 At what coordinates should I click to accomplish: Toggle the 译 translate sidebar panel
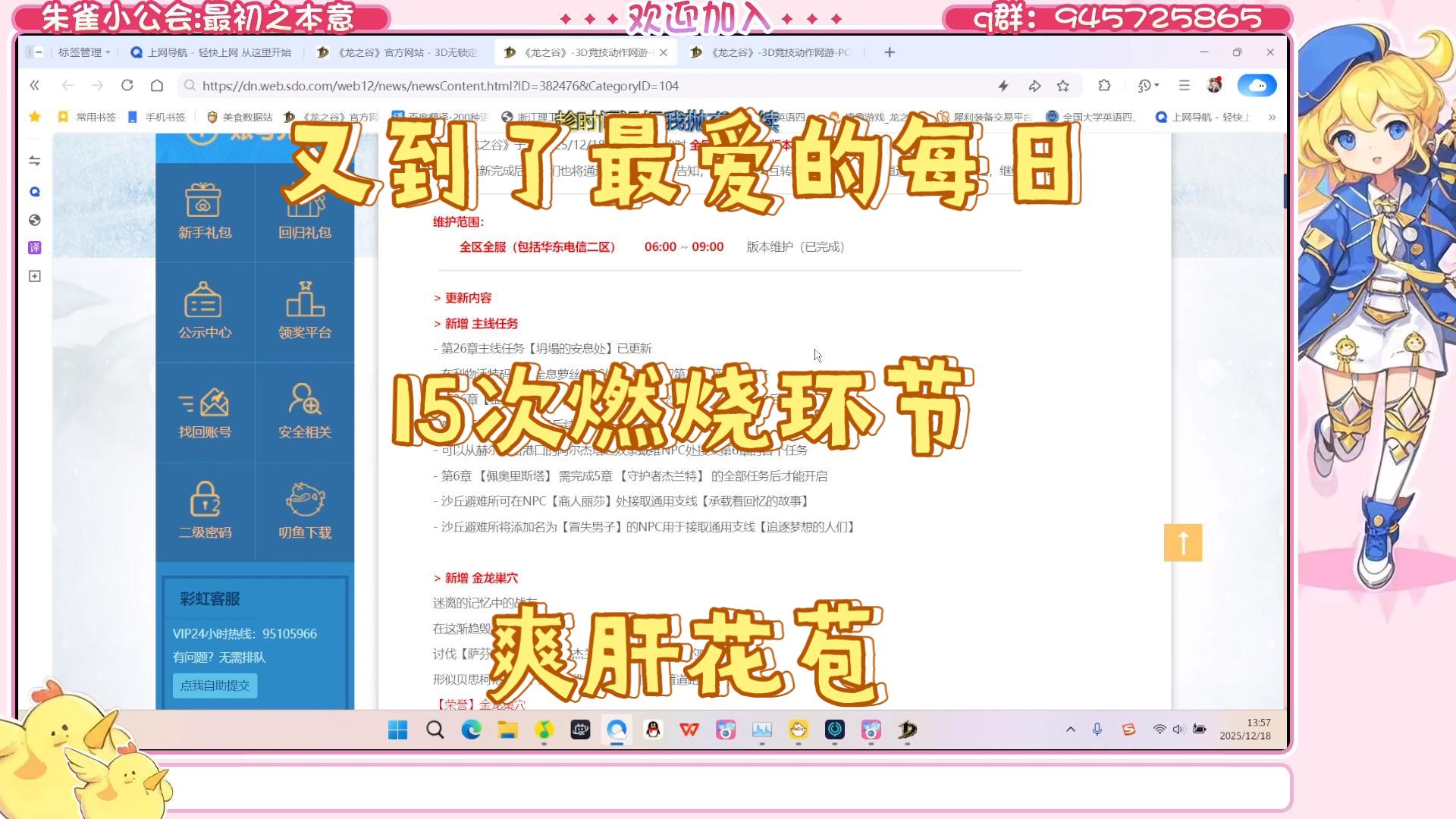(x=34, y=248)
